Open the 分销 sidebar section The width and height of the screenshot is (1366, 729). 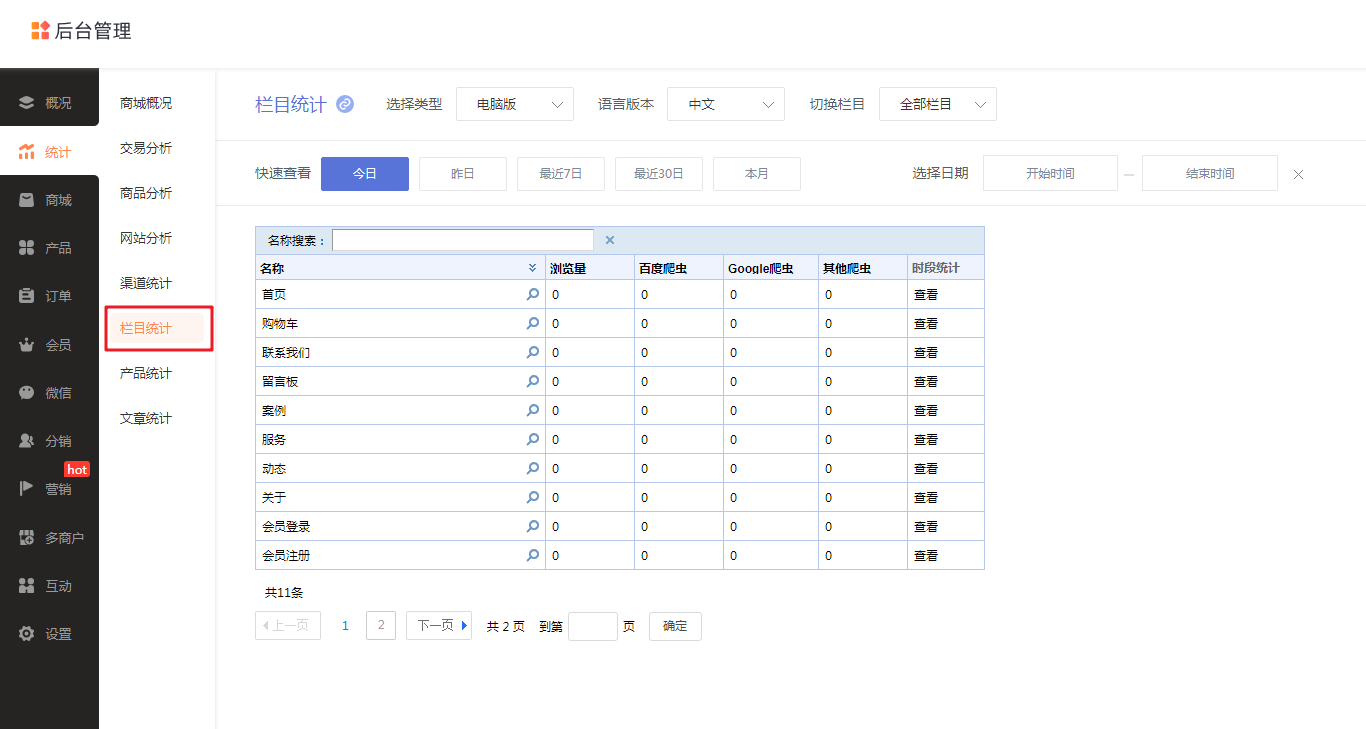point(49,441)
